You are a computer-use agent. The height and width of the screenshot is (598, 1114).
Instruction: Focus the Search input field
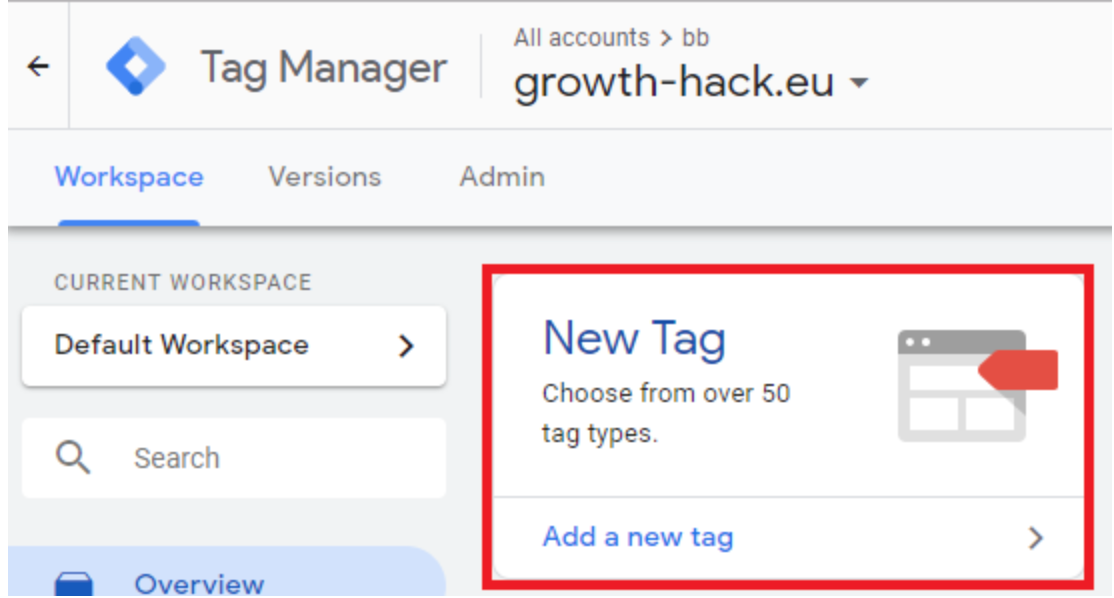(x=234, y=458)
